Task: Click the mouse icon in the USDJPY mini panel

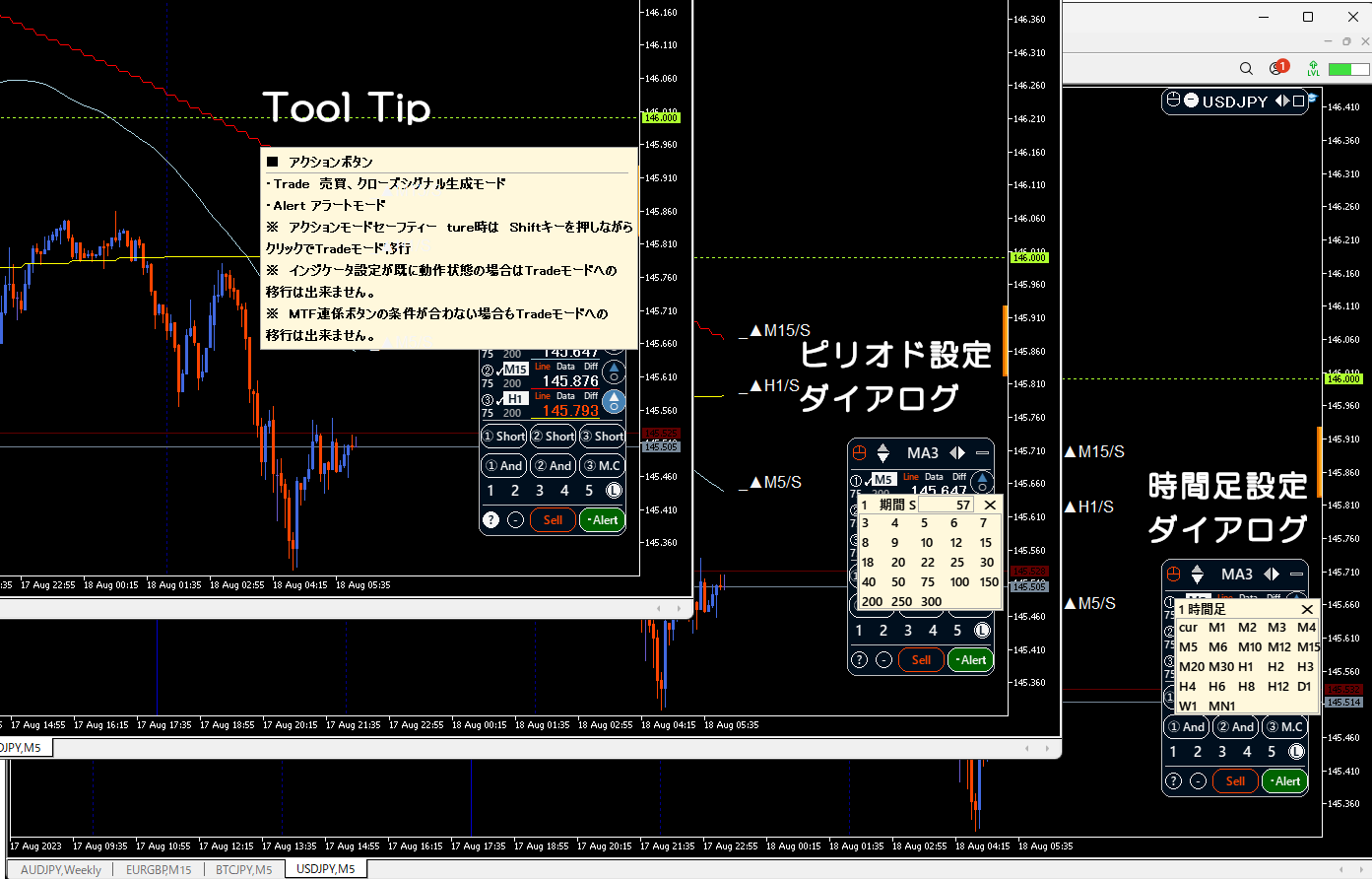Action: (x=1173, y=101)
